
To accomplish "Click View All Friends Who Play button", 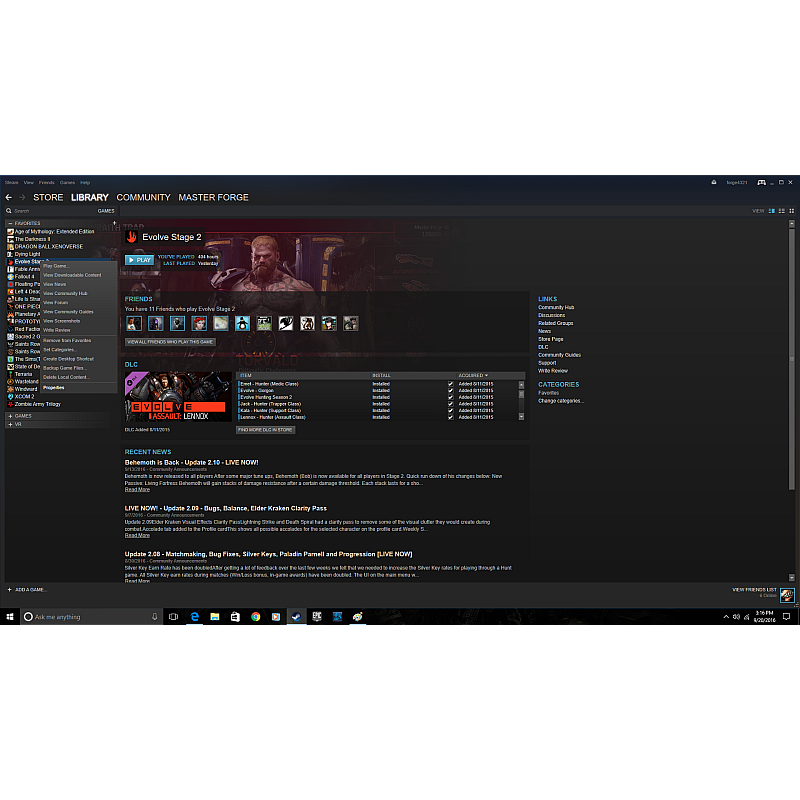I will point(170,342).
